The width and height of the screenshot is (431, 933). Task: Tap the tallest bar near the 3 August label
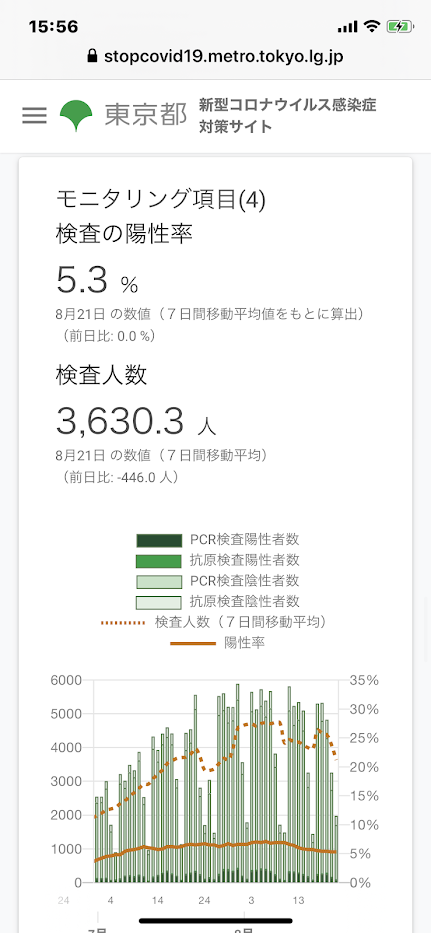pyautogui.click(x=238, y=782)
